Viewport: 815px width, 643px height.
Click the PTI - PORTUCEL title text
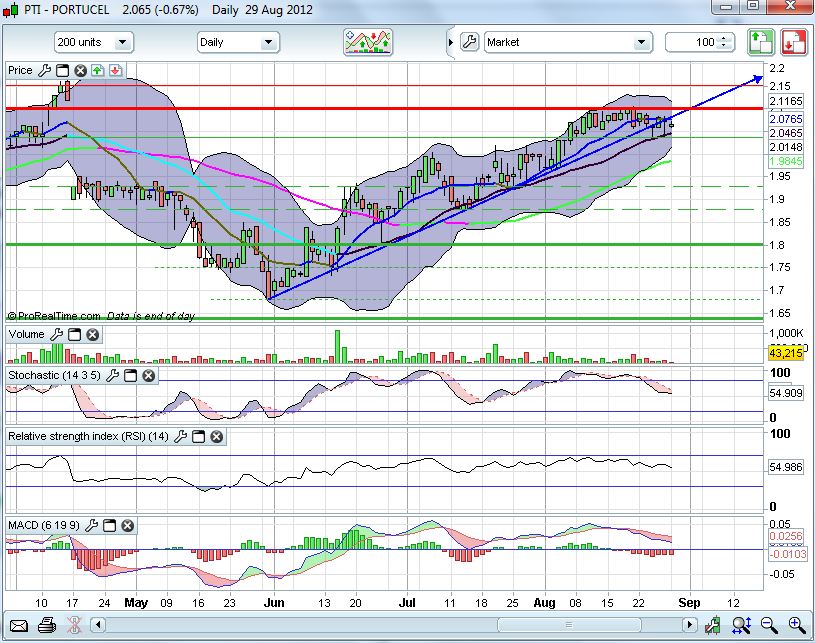pos(67,10)
